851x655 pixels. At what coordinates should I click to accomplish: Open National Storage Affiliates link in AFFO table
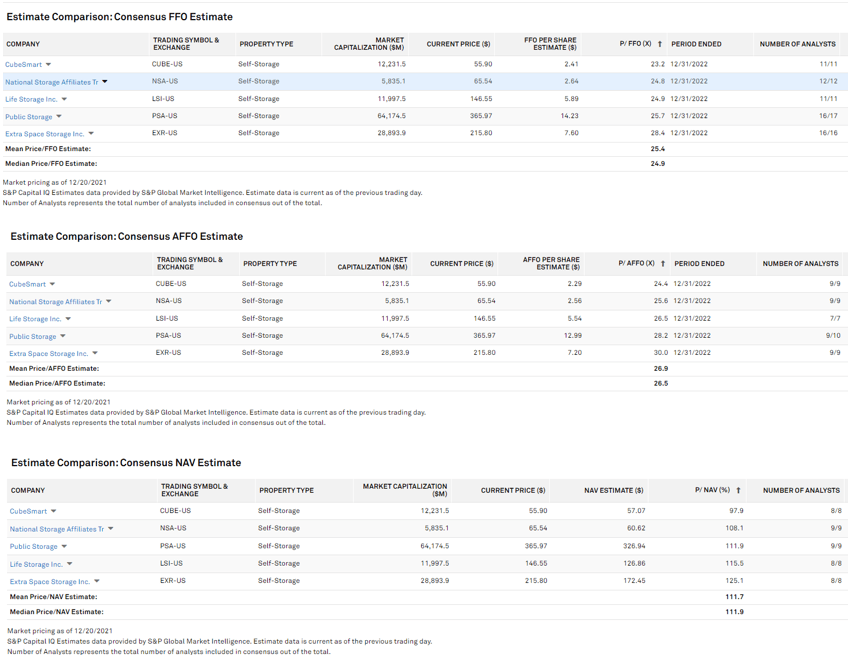pos(55,302)
